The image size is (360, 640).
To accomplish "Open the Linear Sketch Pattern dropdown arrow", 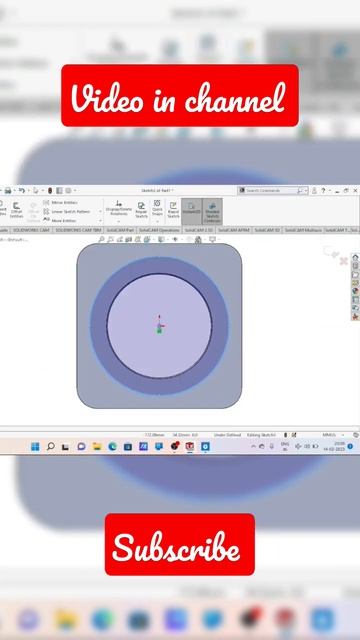I will coord(100,211).
